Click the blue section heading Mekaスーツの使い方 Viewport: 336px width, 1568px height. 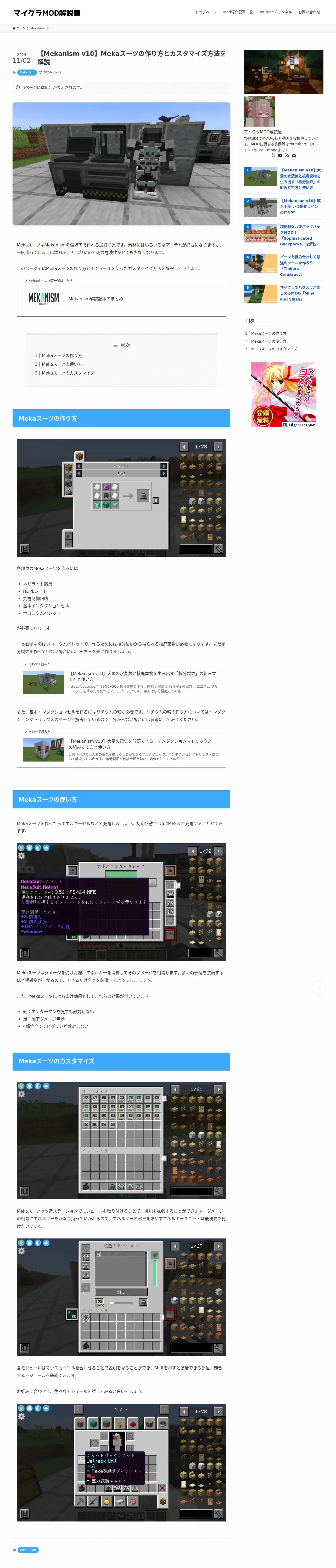(121, 800)
